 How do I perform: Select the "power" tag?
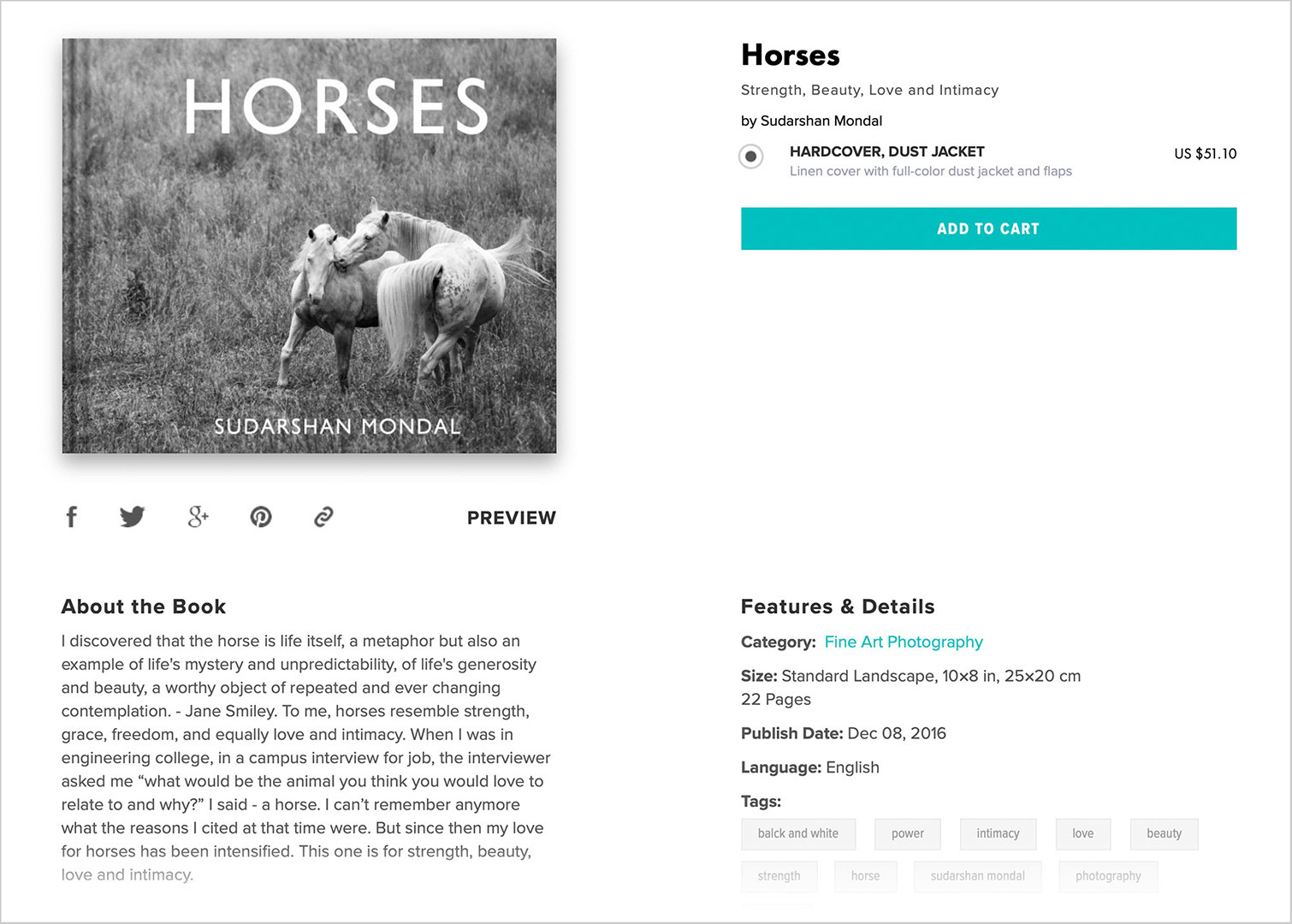(907, 833)
